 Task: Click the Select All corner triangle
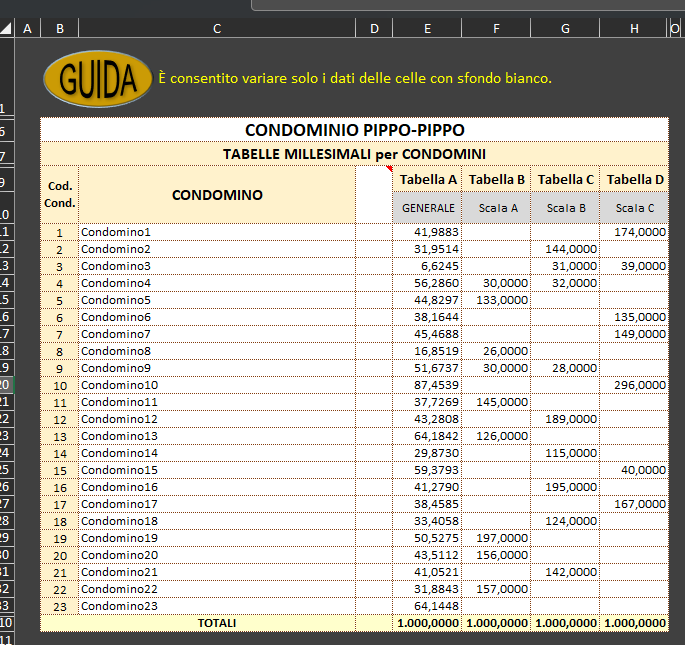(x=6, y=28)
